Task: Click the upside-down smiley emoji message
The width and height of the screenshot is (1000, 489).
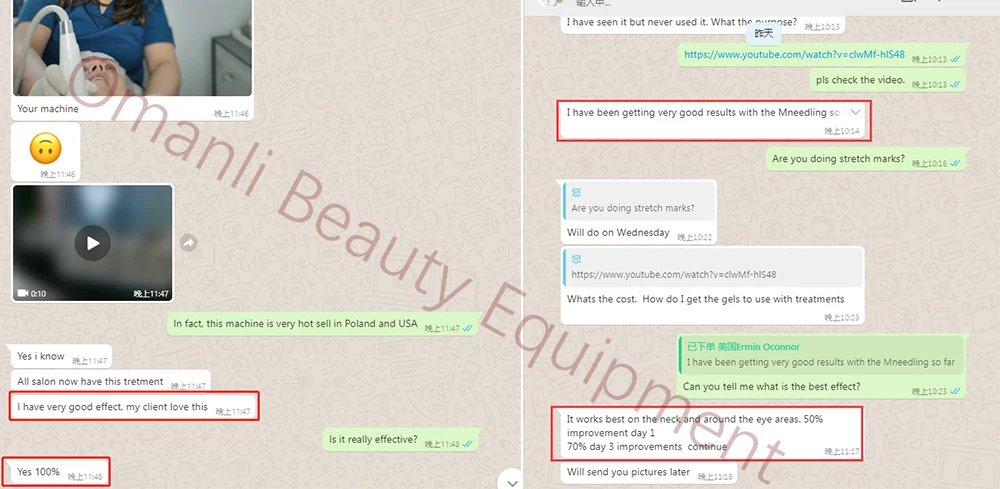Action: point(45,148)
